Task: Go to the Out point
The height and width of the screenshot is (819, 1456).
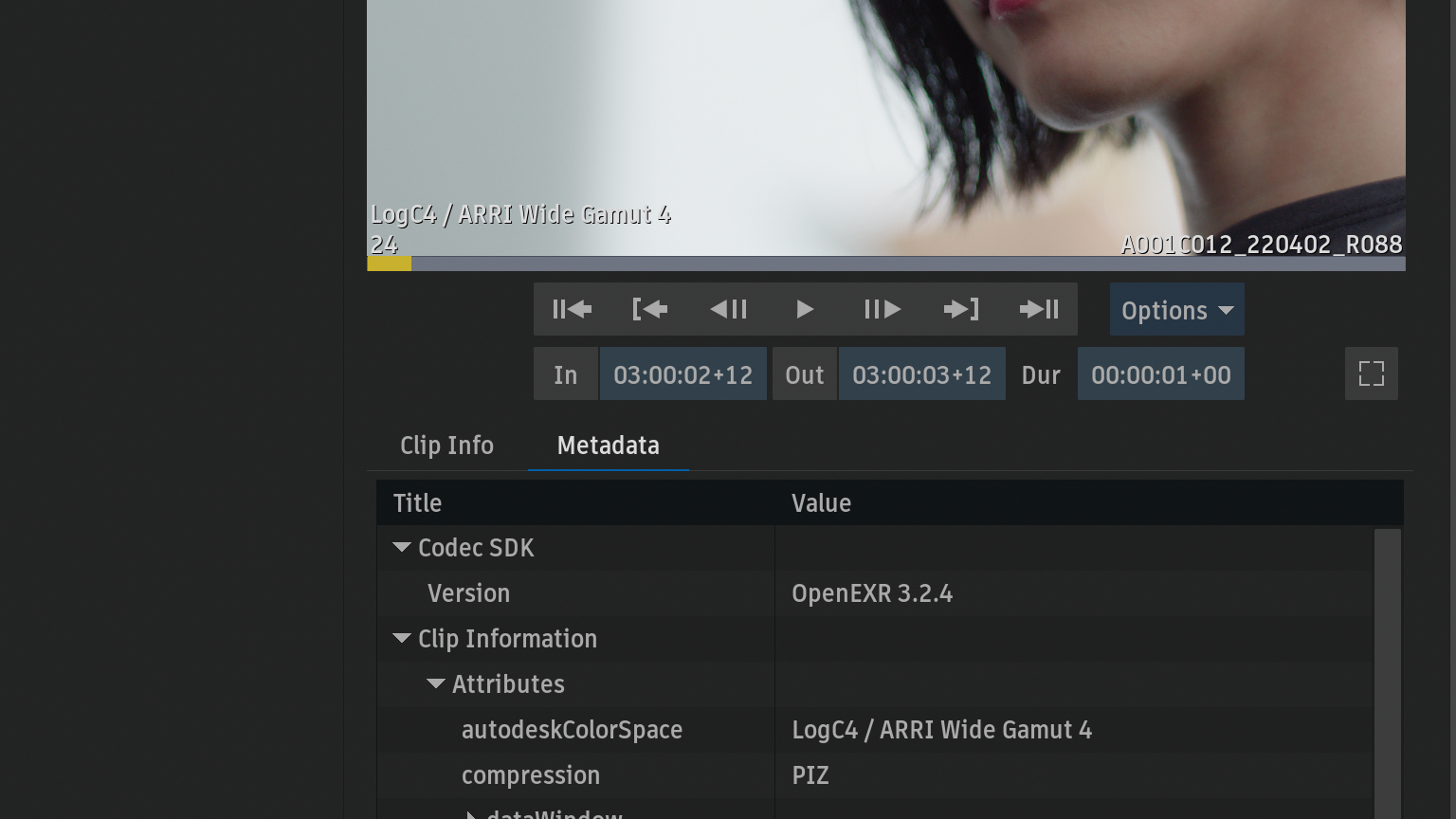Action: click(961, 309)
